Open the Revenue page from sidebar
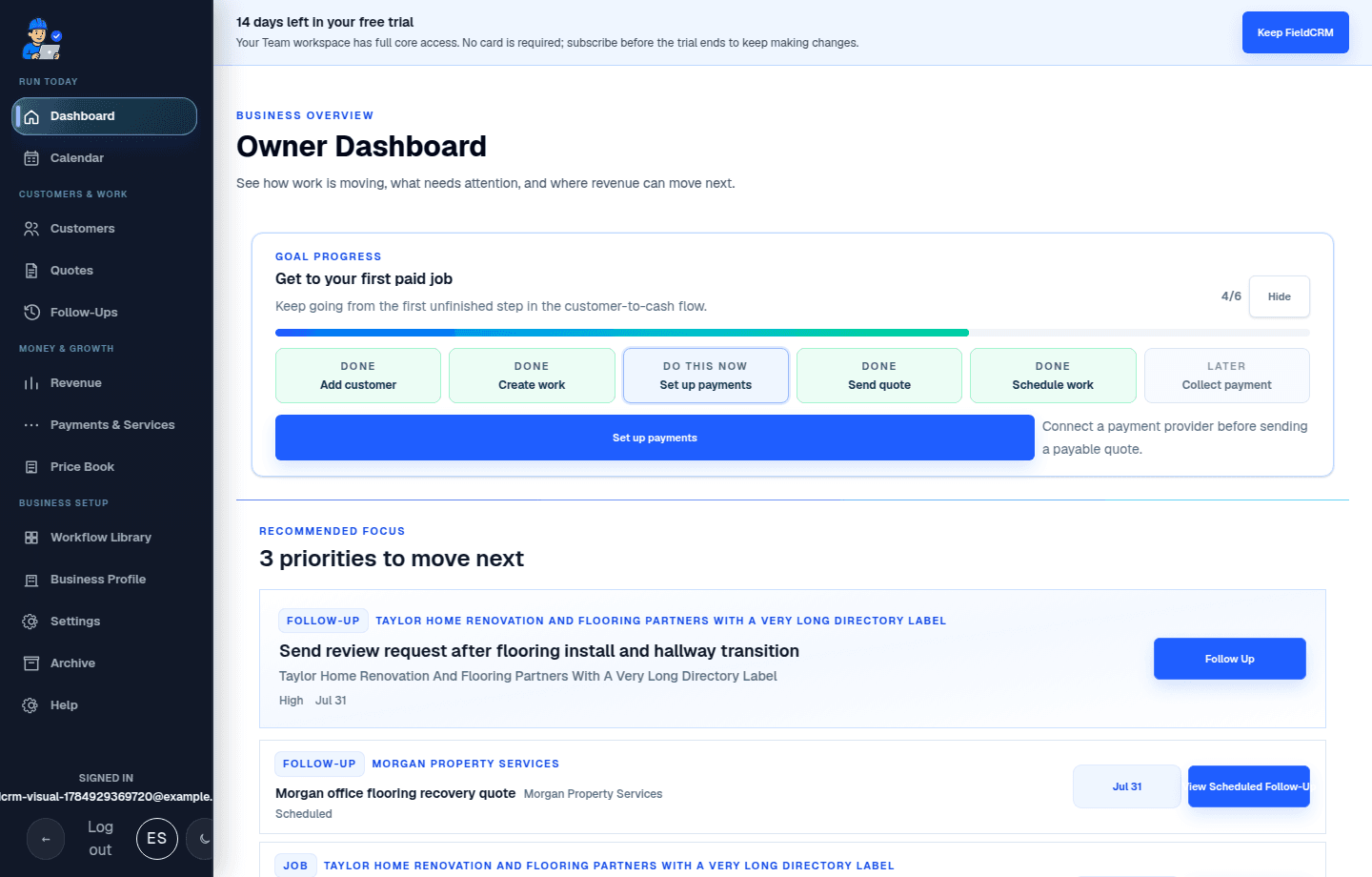Screen dimensions: 1372x877 105,383
